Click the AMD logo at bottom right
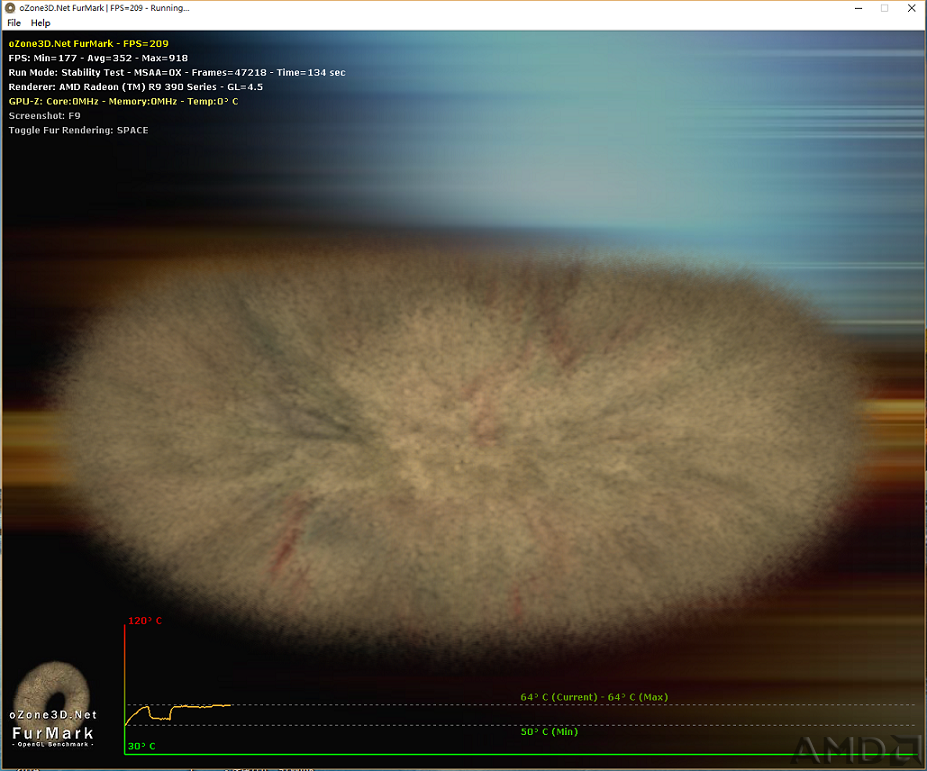 pyautogui.click(x=857, y=750)
